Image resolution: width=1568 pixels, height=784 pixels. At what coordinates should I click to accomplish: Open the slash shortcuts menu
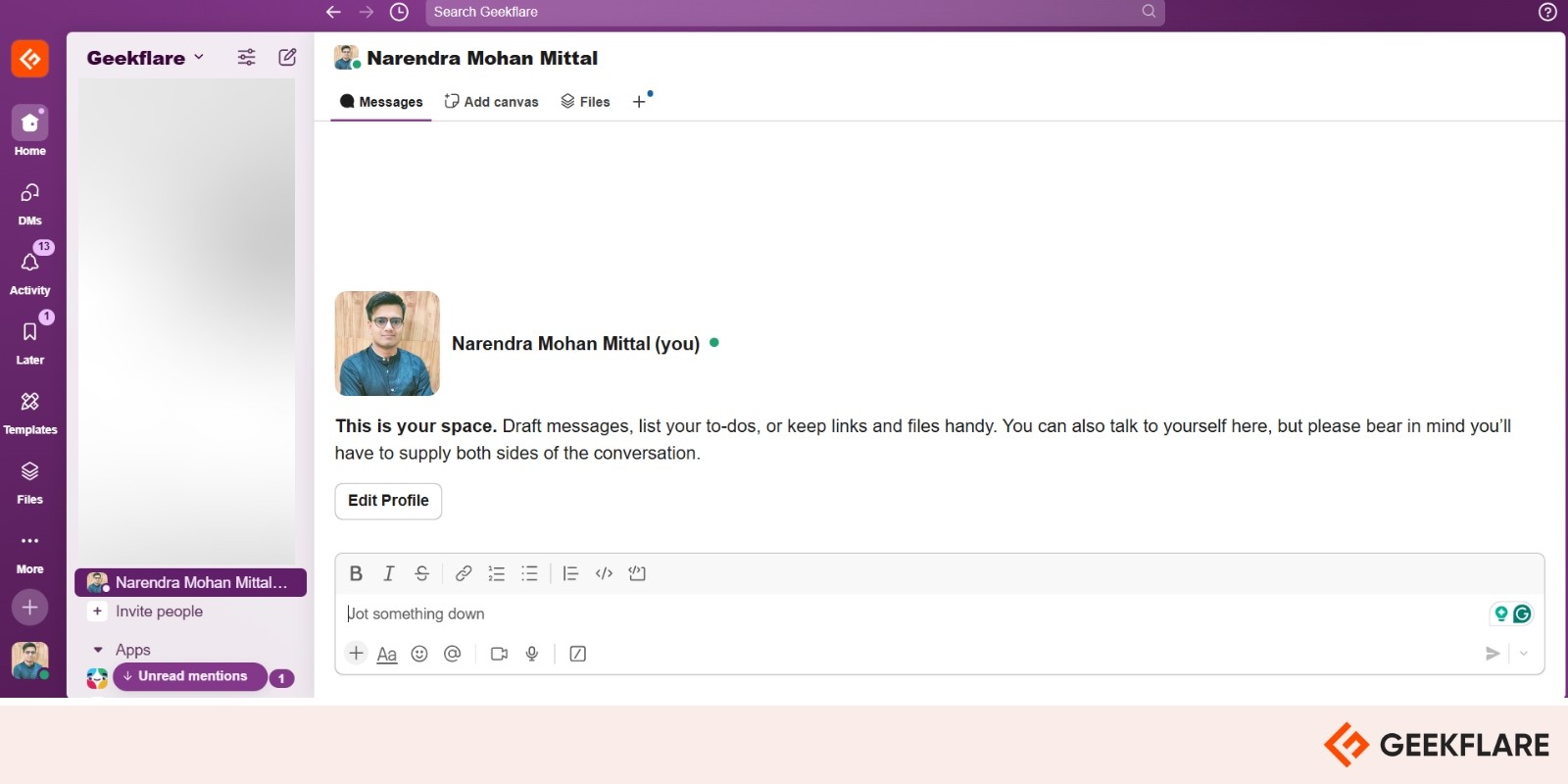tap(578, 654)
